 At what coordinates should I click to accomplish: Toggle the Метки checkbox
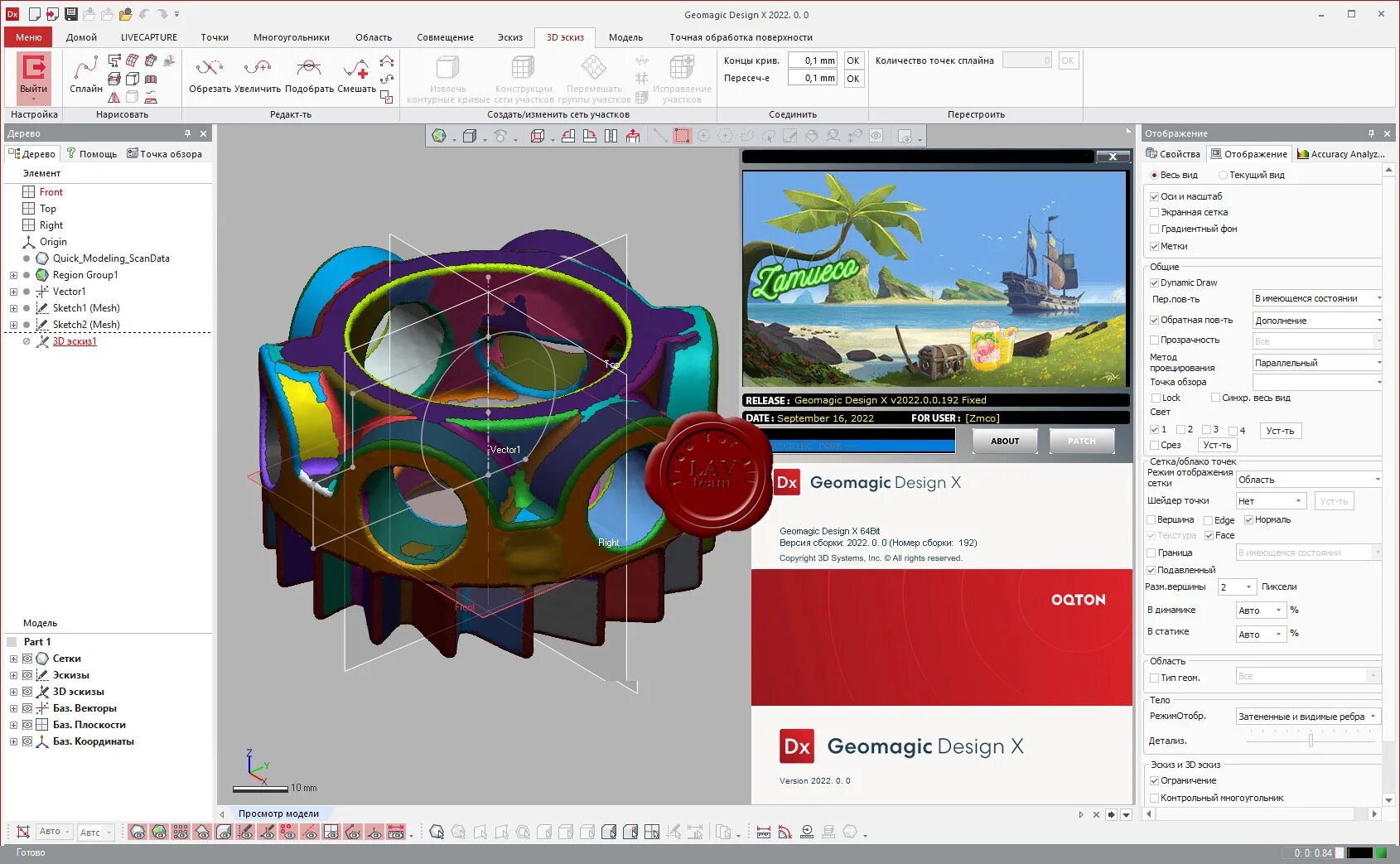coord(1154,247)
